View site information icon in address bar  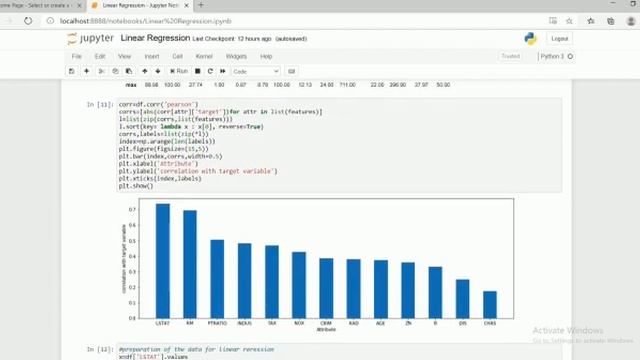[50, 21]
